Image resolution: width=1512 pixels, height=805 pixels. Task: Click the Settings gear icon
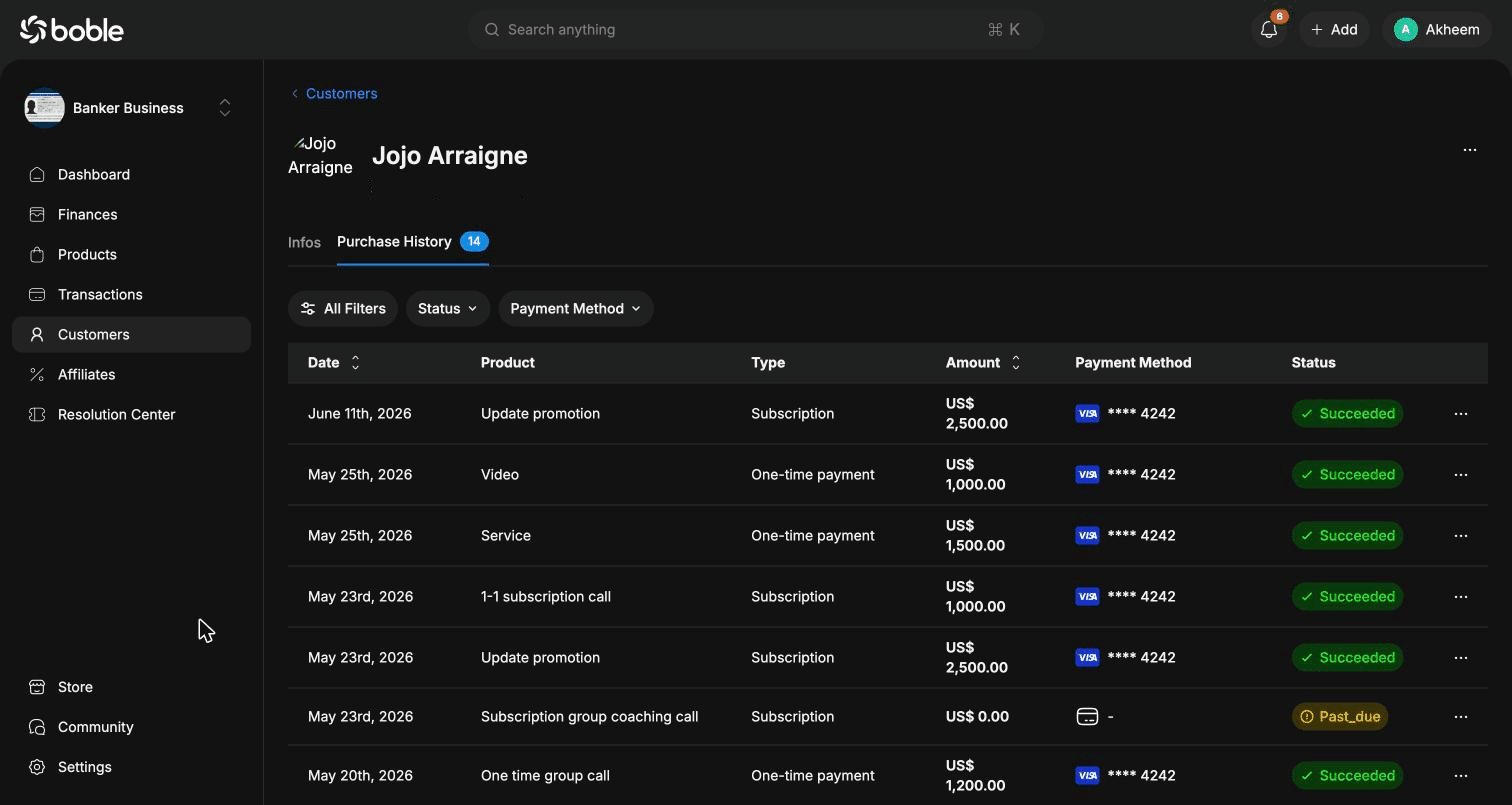click(37, 767)
